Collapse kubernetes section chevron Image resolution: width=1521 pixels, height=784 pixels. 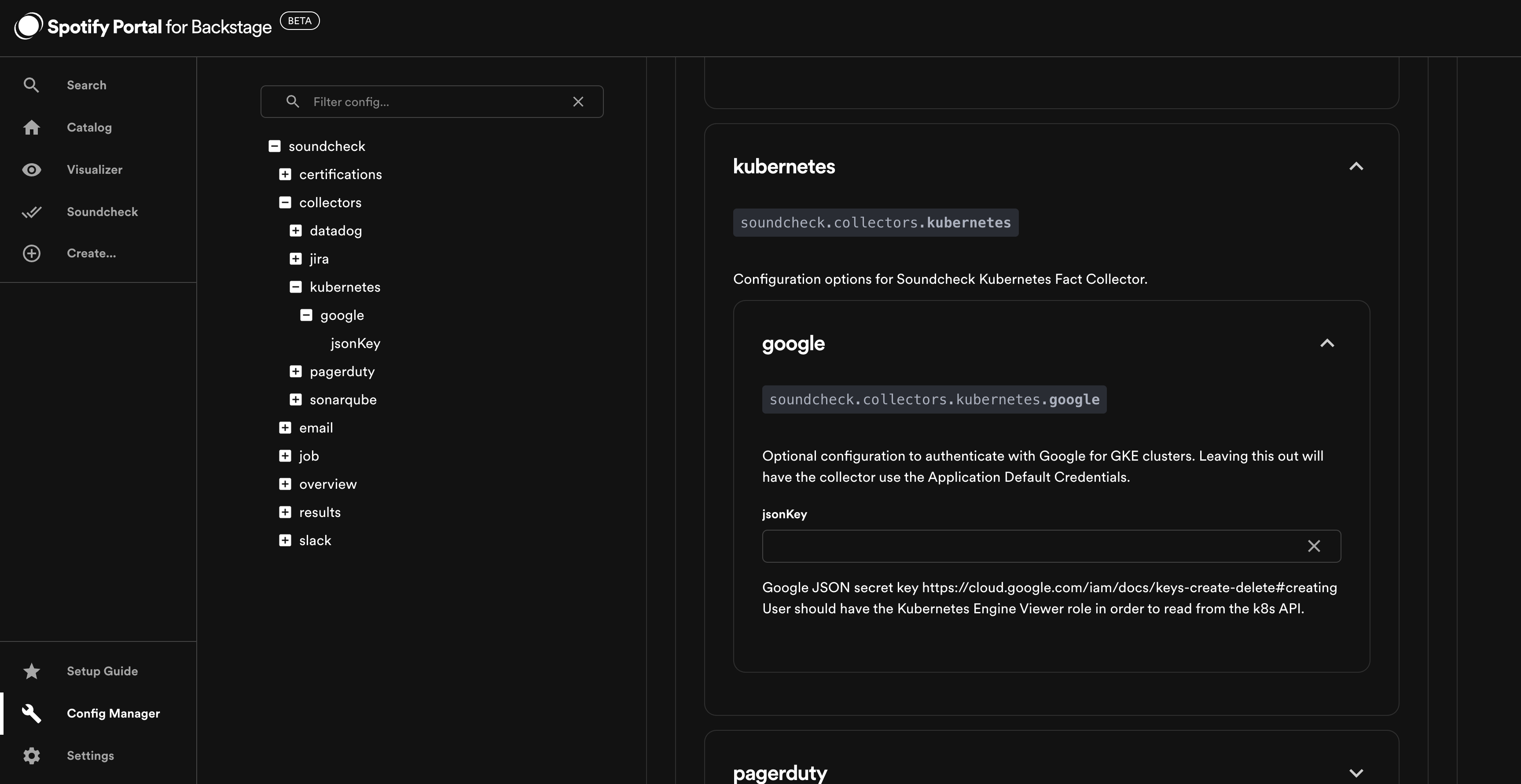coord(1356,166)
